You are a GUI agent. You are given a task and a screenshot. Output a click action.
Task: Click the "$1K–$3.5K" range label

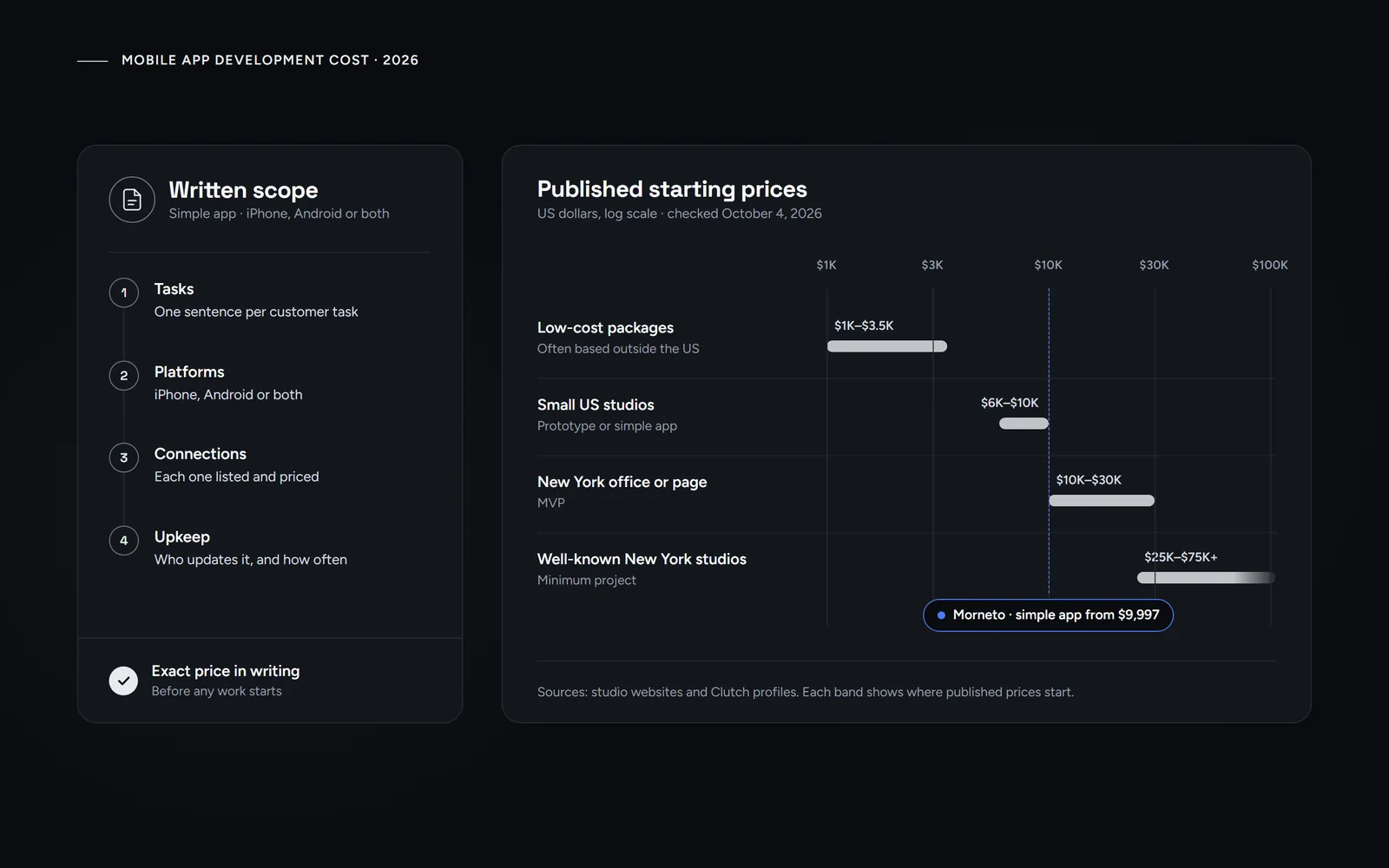tap(864, 325)
